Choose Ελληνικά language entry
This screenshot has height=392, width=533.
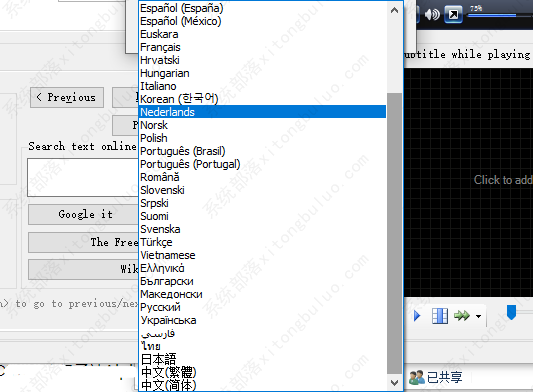262,268
